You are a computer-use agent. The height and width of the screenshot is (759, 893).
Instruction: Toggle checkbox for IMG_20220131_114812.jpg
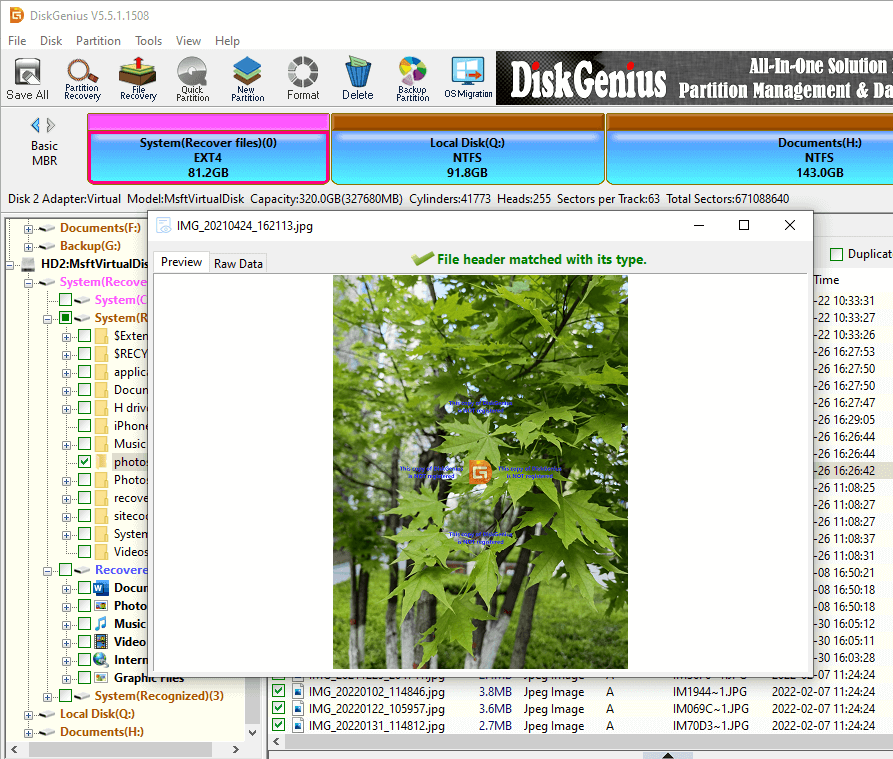pos(279,726)
